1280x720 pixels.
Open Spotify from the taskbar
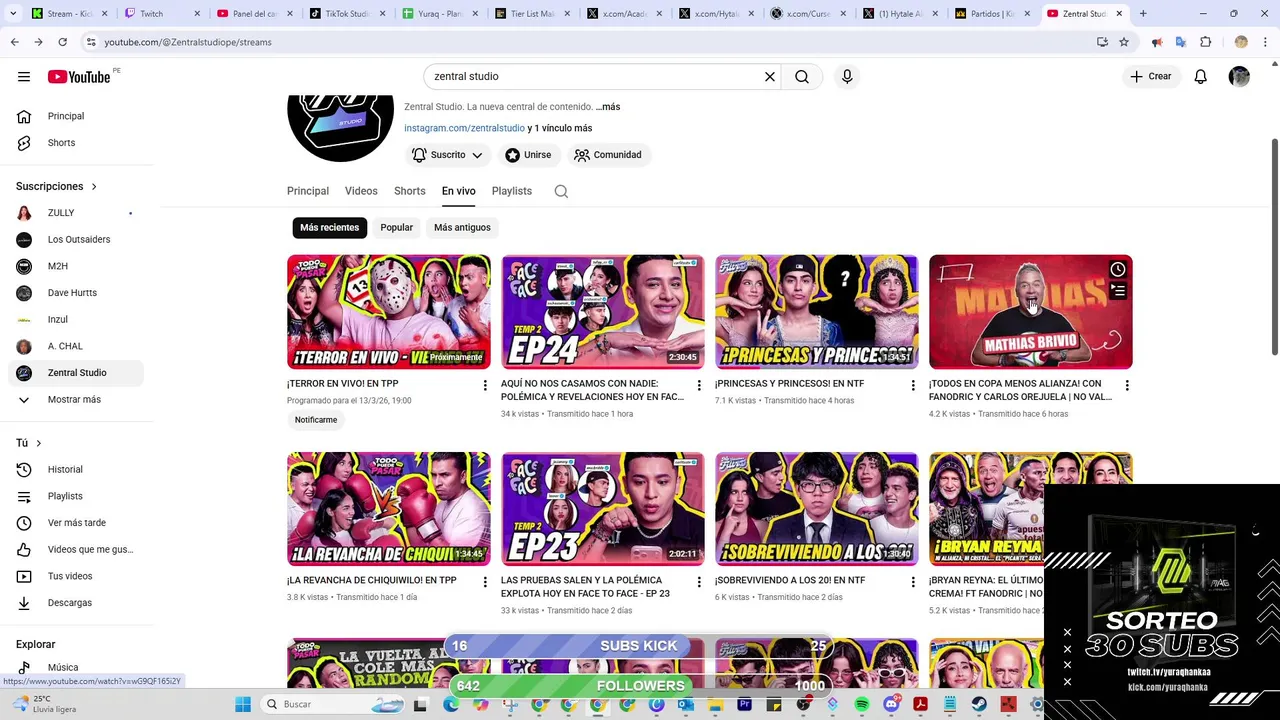[862, 704]
